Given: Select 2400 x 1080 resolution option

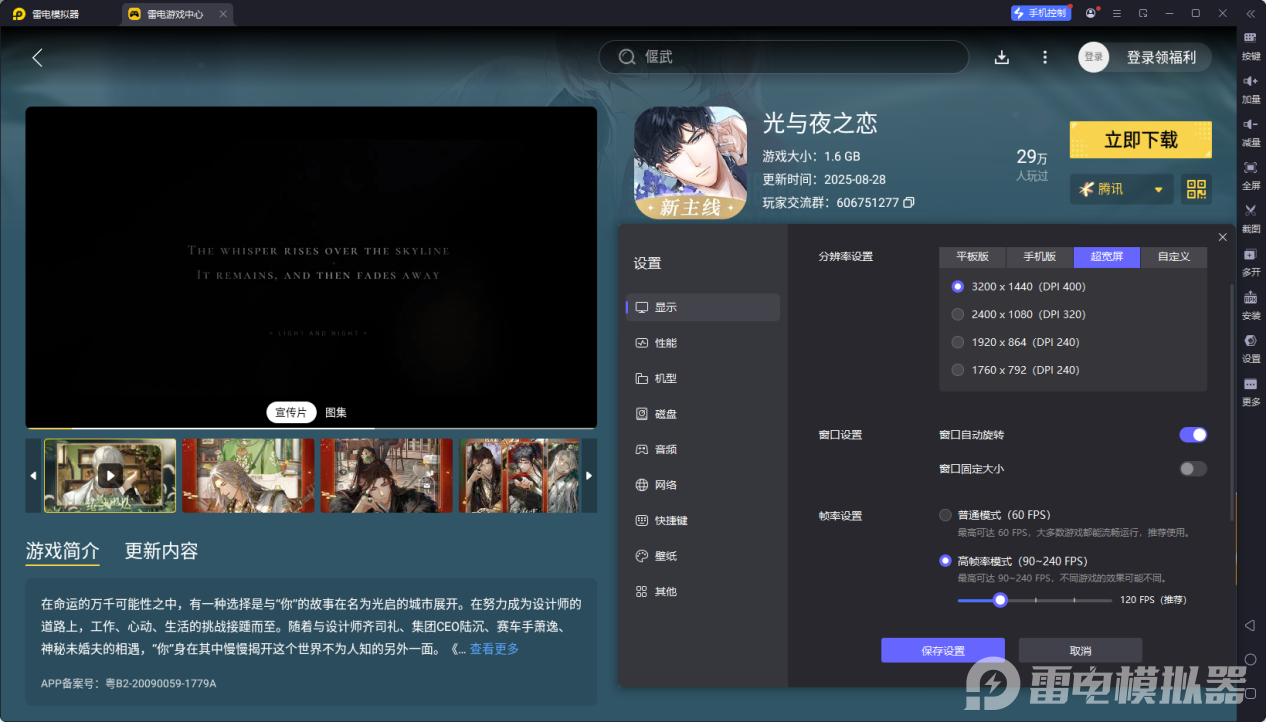Looking at the screenshot, I should 958,314.
